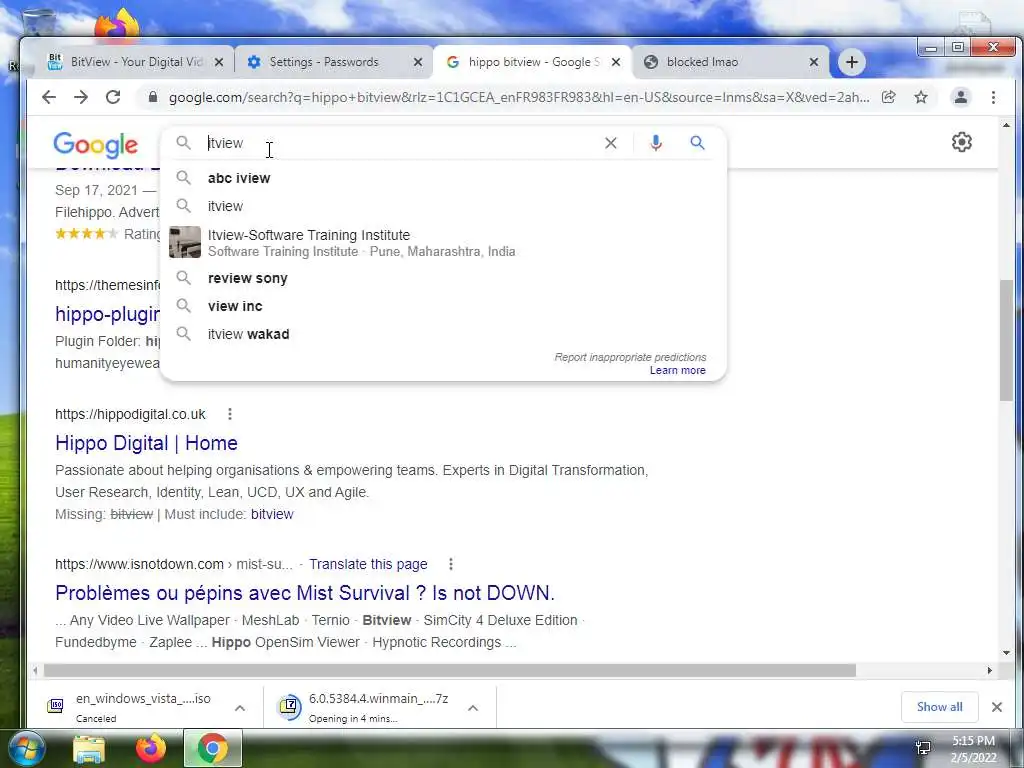Expand options for en_windows_vista iso download
1024x768 pixels.
click(x=240, y=708)
